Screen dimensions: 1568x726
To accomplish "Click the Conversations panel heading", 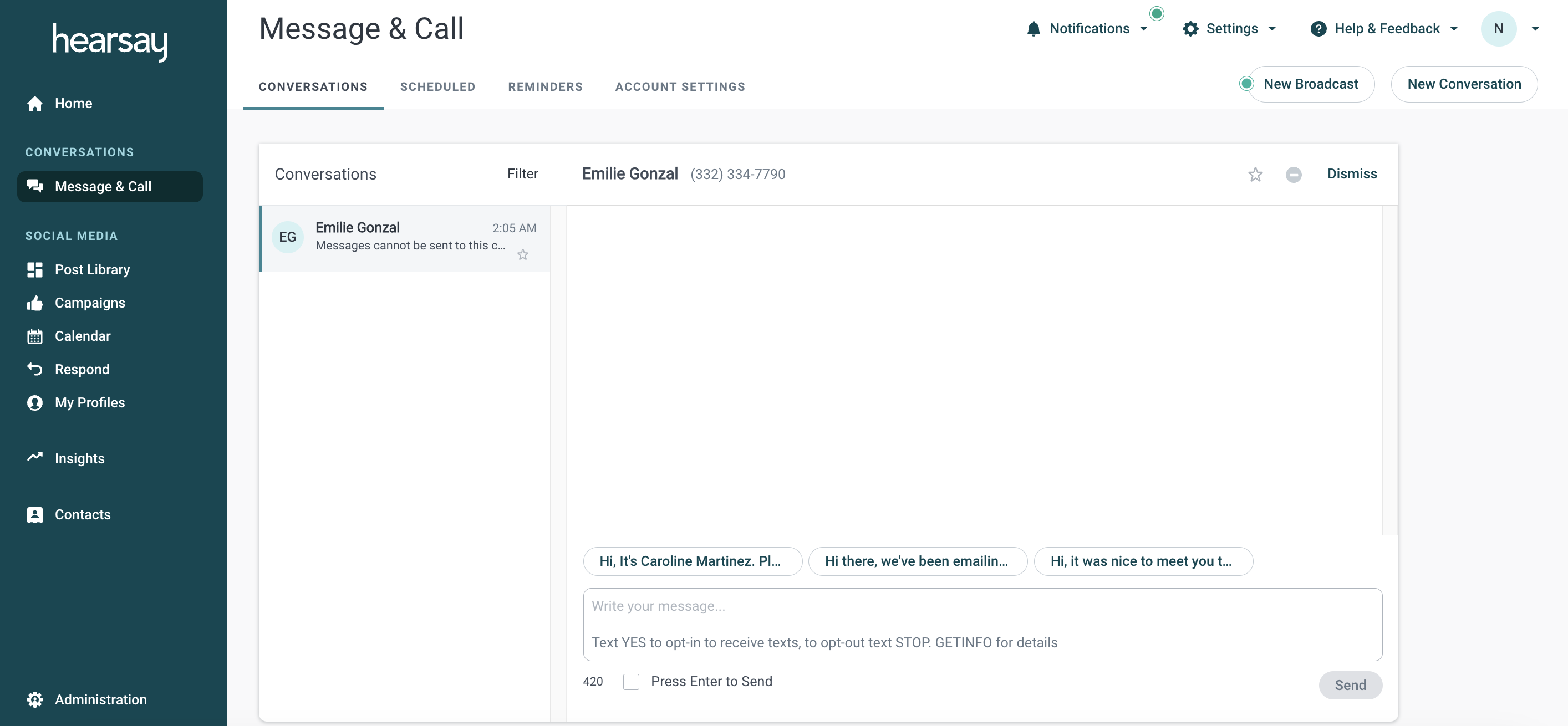I will 325,174.
